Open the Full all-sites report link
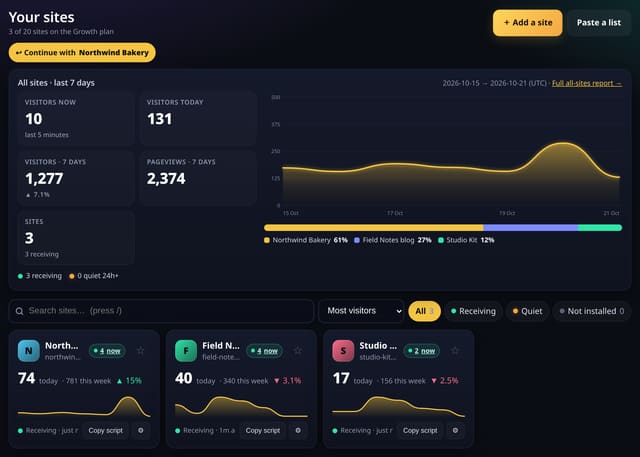 (x=587, y=83)
